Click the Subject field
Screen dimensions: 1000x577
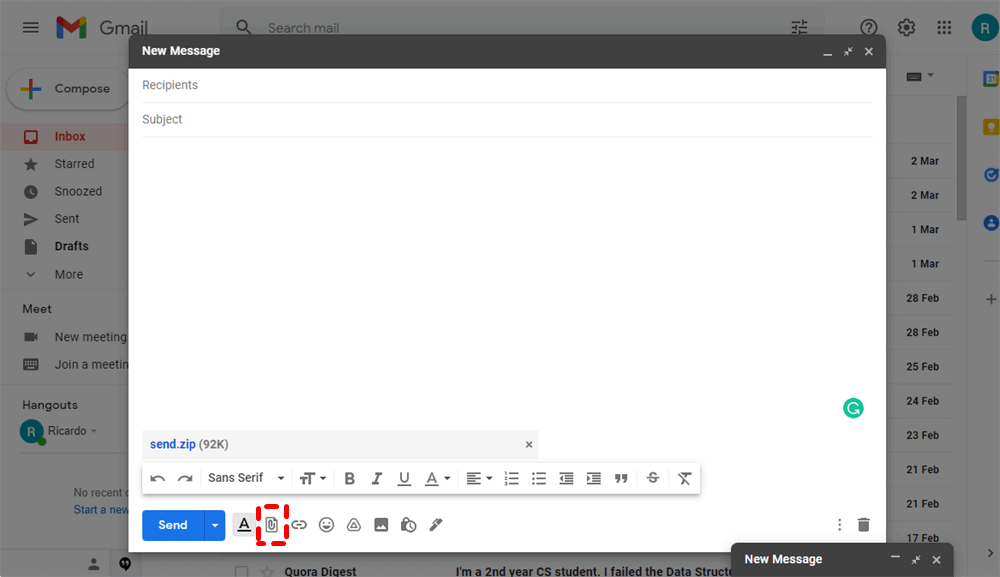tap(507, 119)
